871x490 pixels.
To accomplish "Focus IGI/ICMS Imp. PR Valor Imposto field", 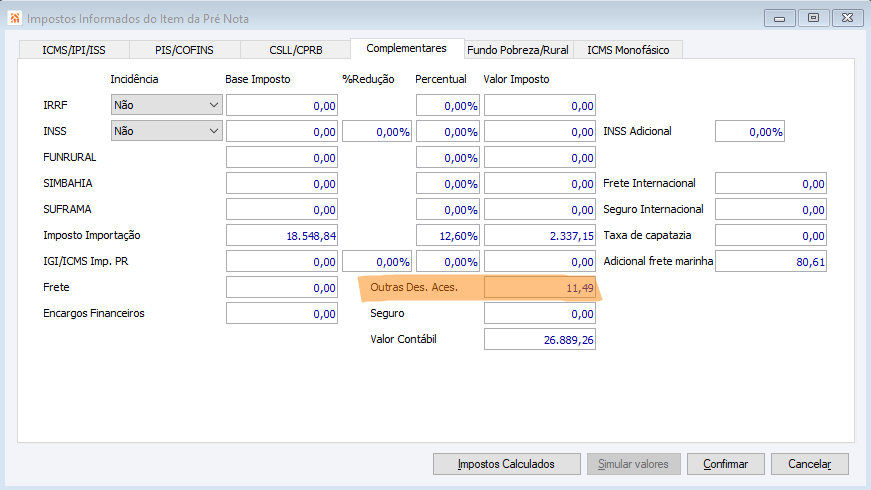I will pyautogui.click(x=540, y=262).
